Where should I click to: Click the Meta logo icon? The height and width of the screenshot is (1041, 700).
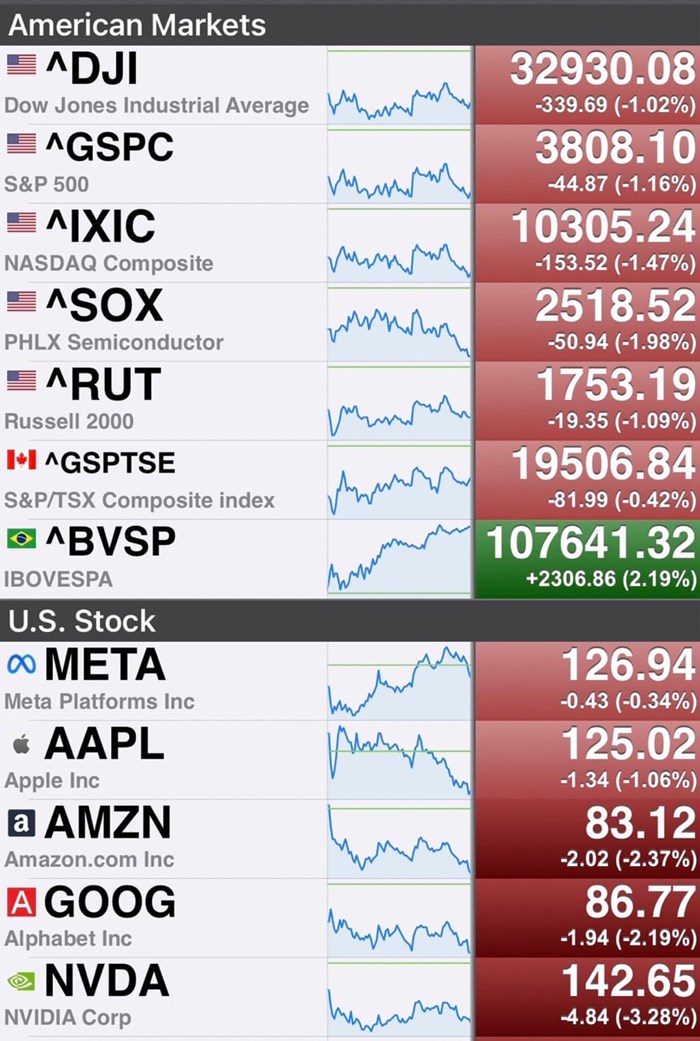21,664
